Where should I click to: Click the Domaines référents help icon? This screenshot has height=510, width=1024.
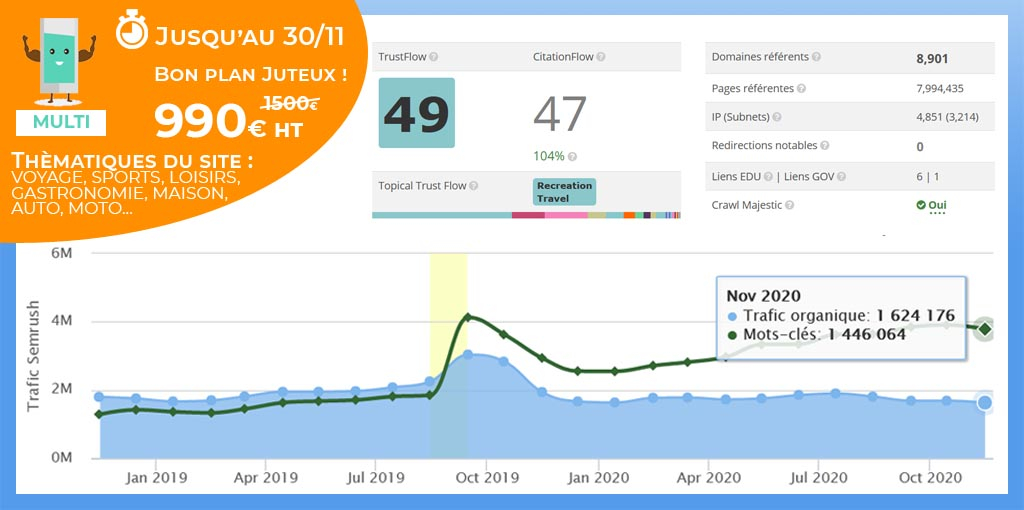[816, 57]
